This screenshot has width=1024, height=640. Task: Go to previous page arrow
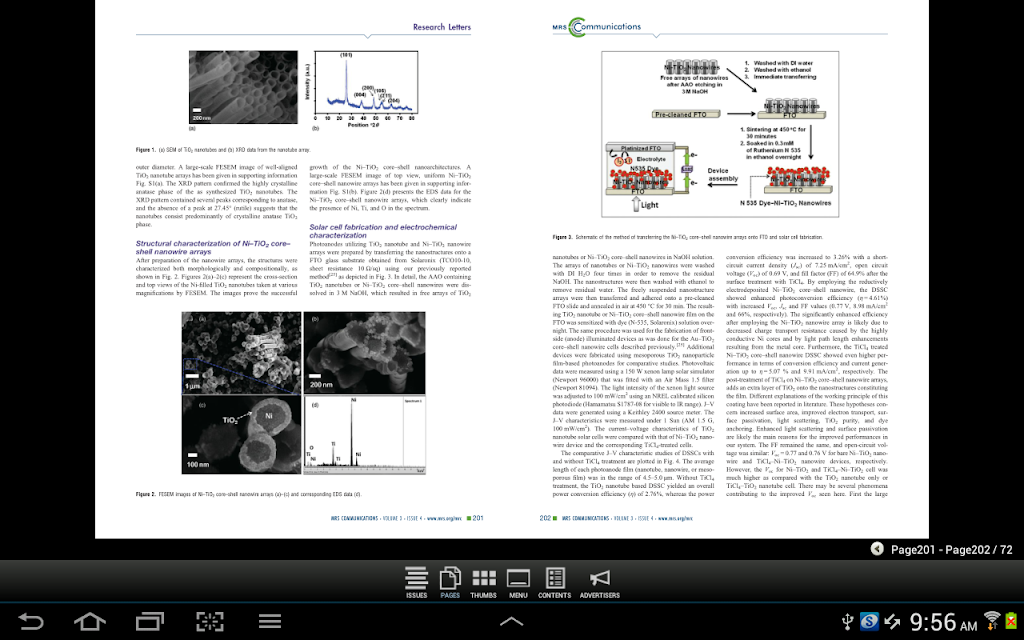coord(877,549)
